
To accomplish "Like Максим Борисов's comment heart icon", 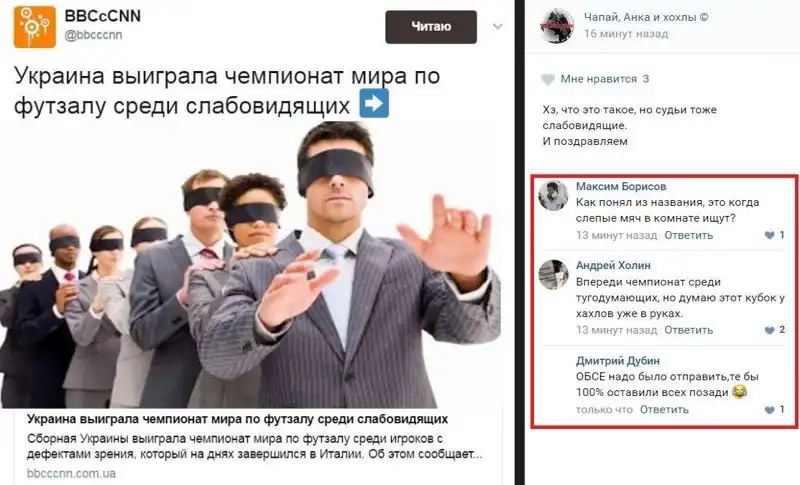I will click(x=769, y=235).
